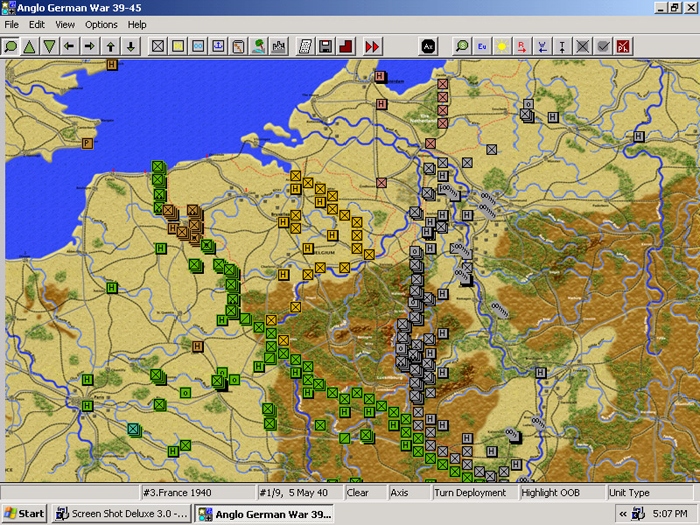Click the black T up-arrow icon

click(562, 46)
